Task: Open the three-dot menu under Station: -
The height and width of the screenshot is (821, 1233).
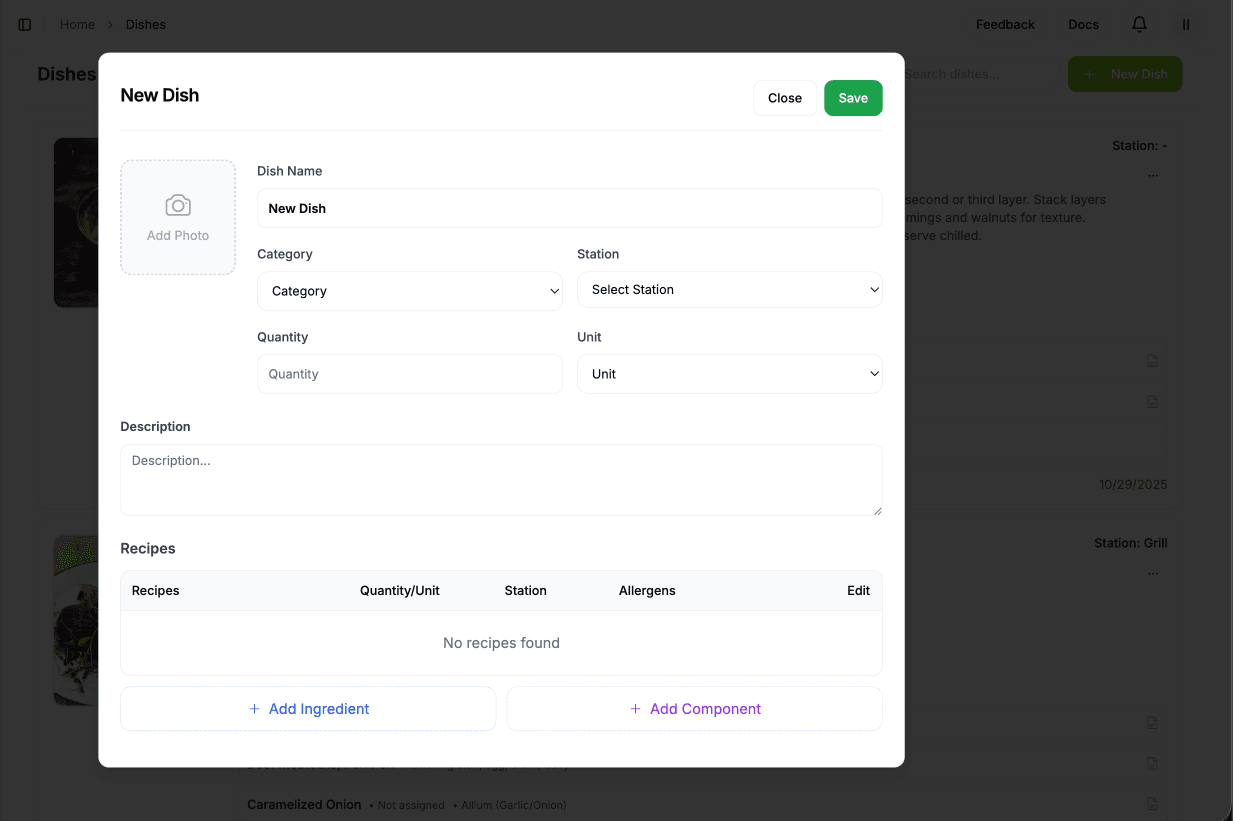Action: 1153,175
